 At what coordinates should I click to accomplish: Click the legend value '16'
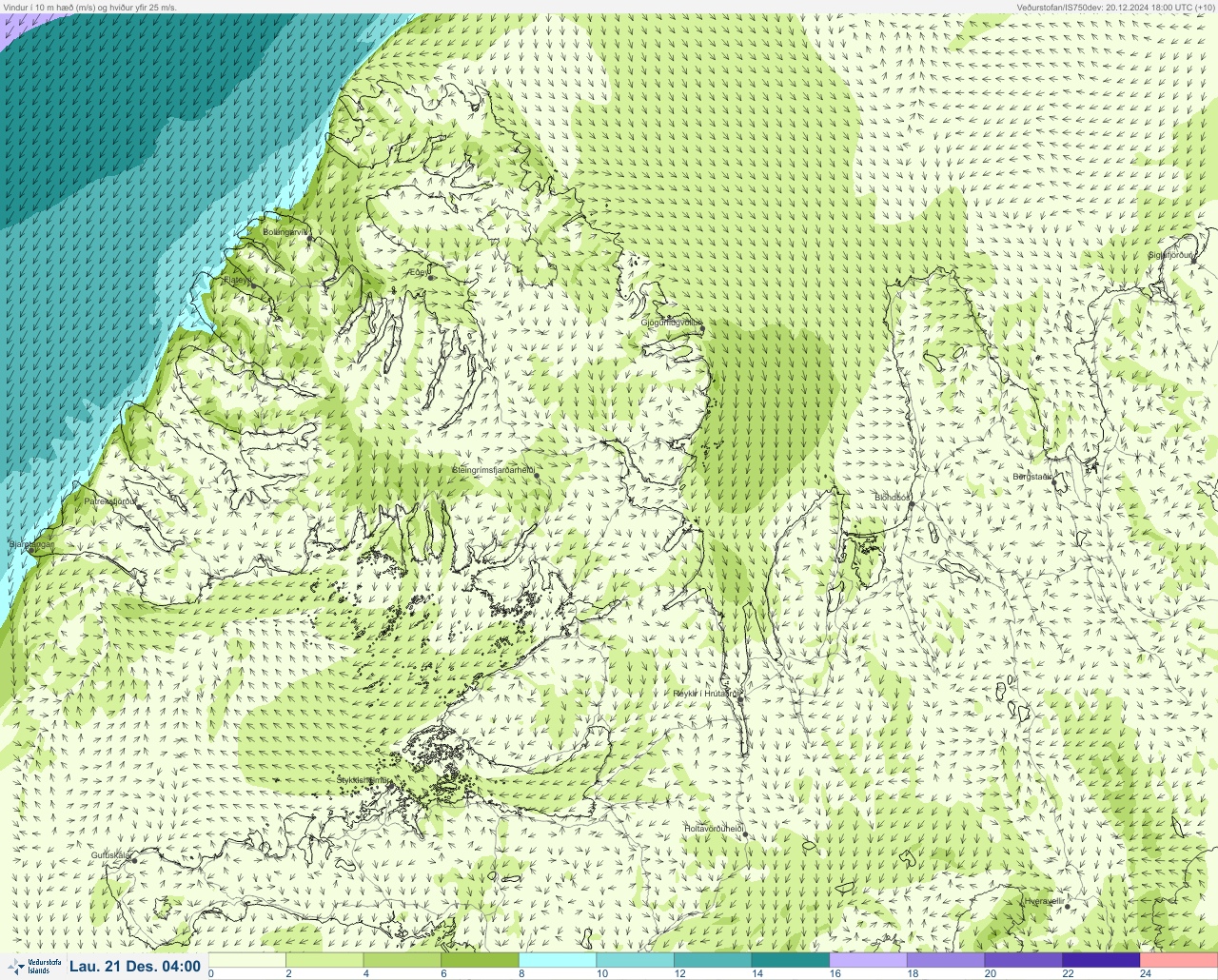(x=835, y=973)
